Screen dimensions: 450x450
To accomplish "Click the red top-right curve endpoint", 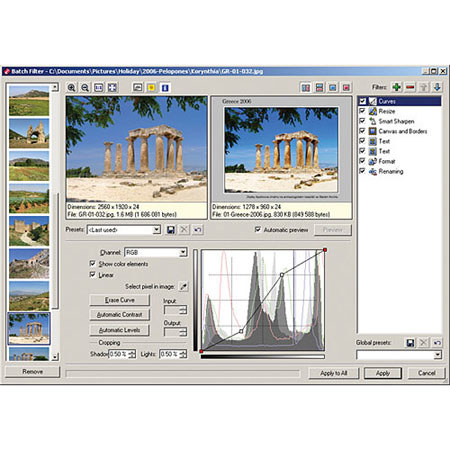I will click(x=325, y=250).
